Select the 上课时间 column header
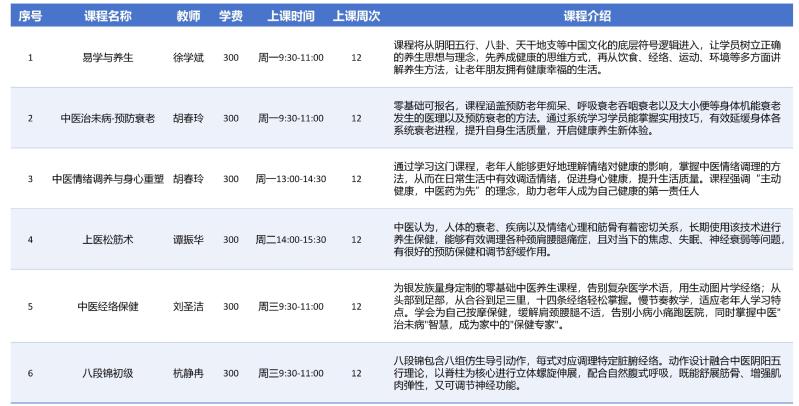Viewport: 799px width, 406px height. [x=288, y=17]
